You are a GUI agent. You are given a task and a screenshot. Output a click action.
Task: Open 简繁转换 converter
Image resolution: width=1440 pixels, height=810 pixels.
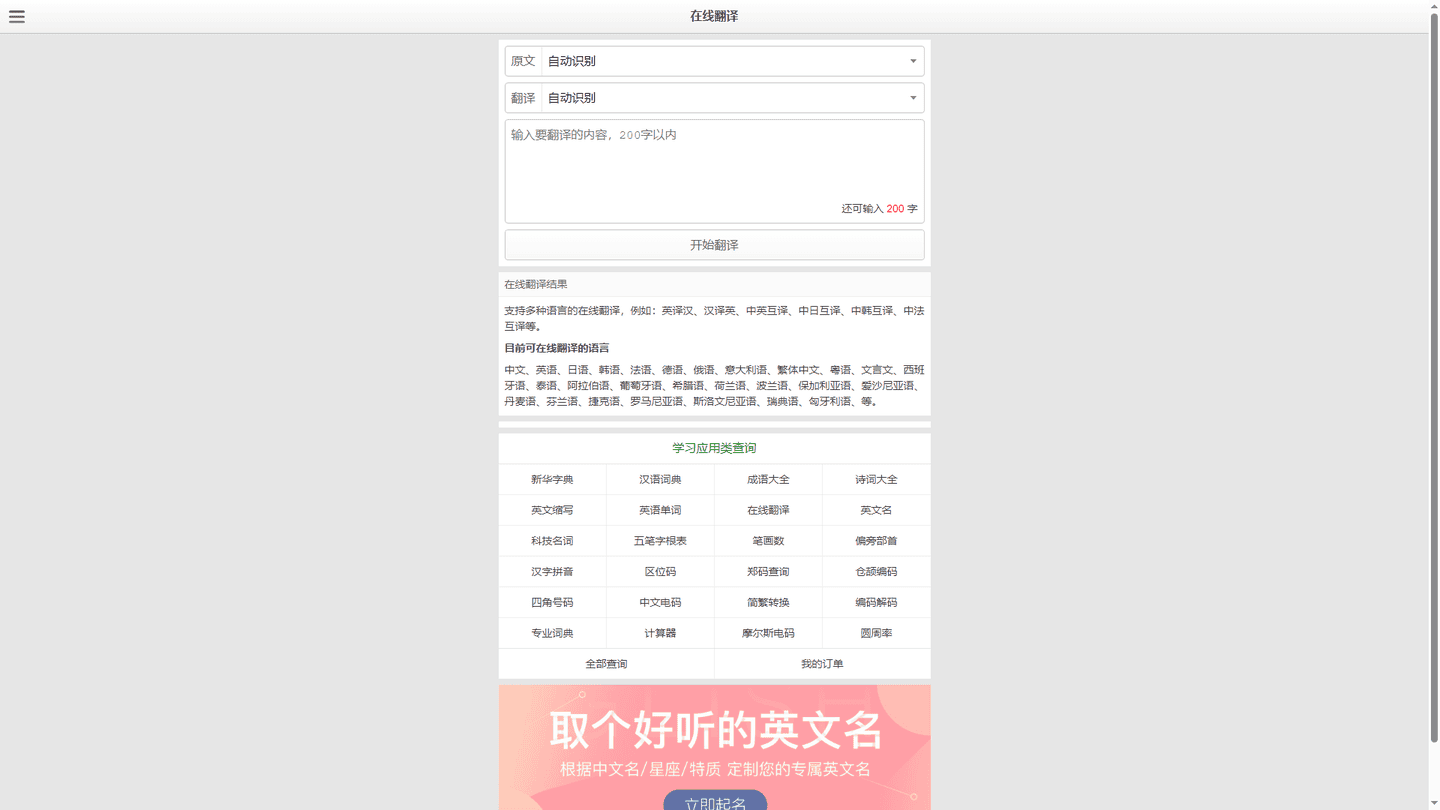768,603
